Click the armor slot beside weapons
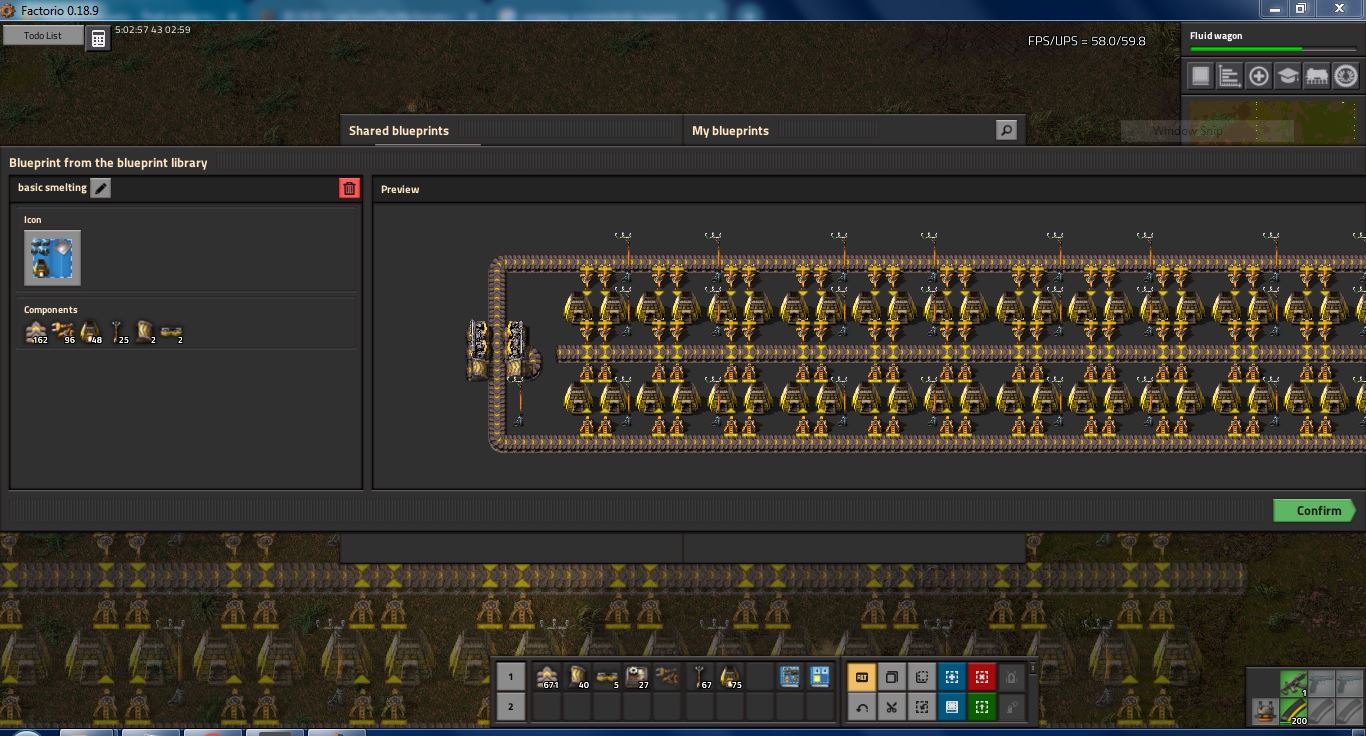This screenshot has height=736, width=1366. pyautogui.click(x=1264, y=711)
